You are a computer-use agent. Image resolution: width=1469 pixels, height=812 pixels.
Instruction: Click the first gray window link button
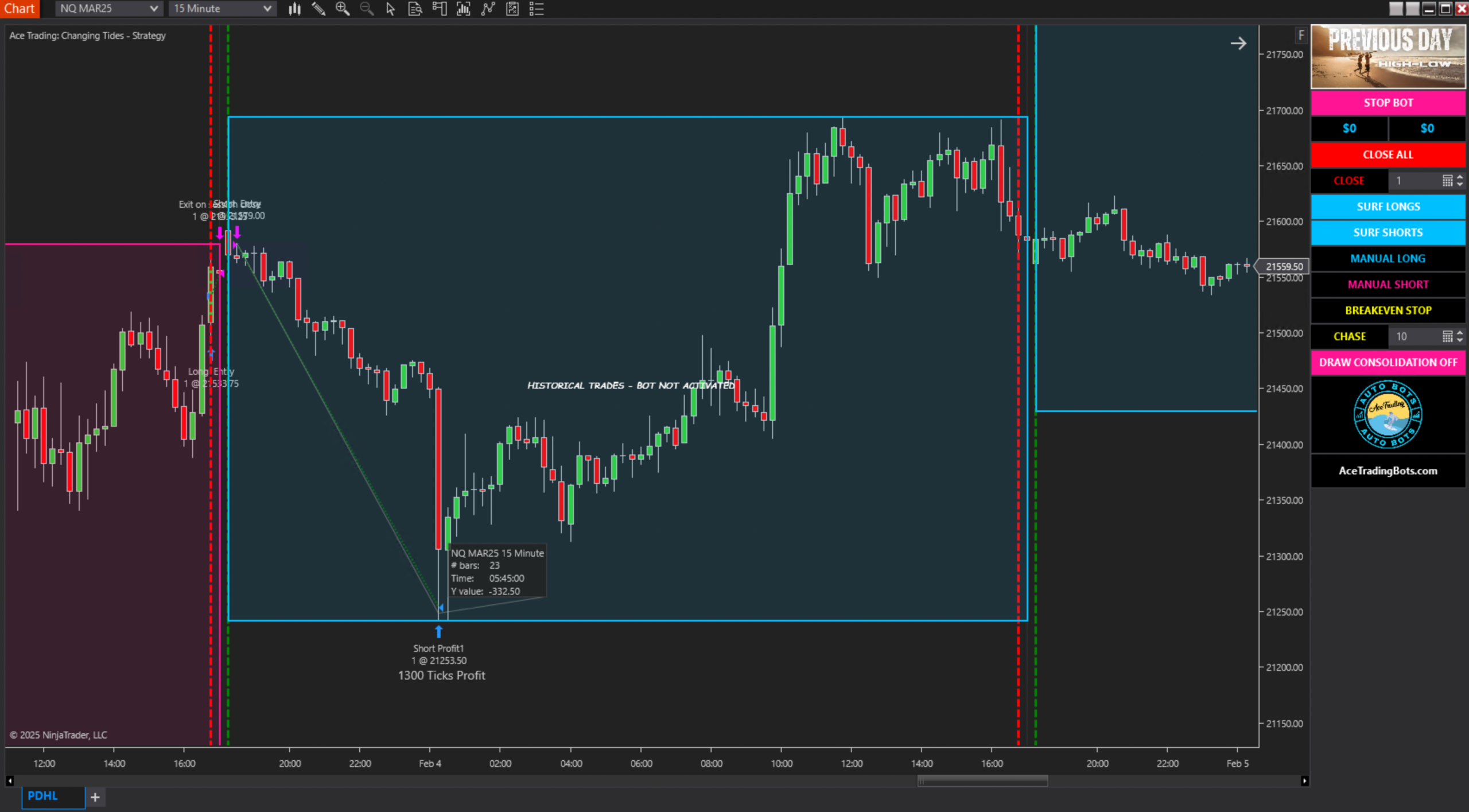(1396, 9)
